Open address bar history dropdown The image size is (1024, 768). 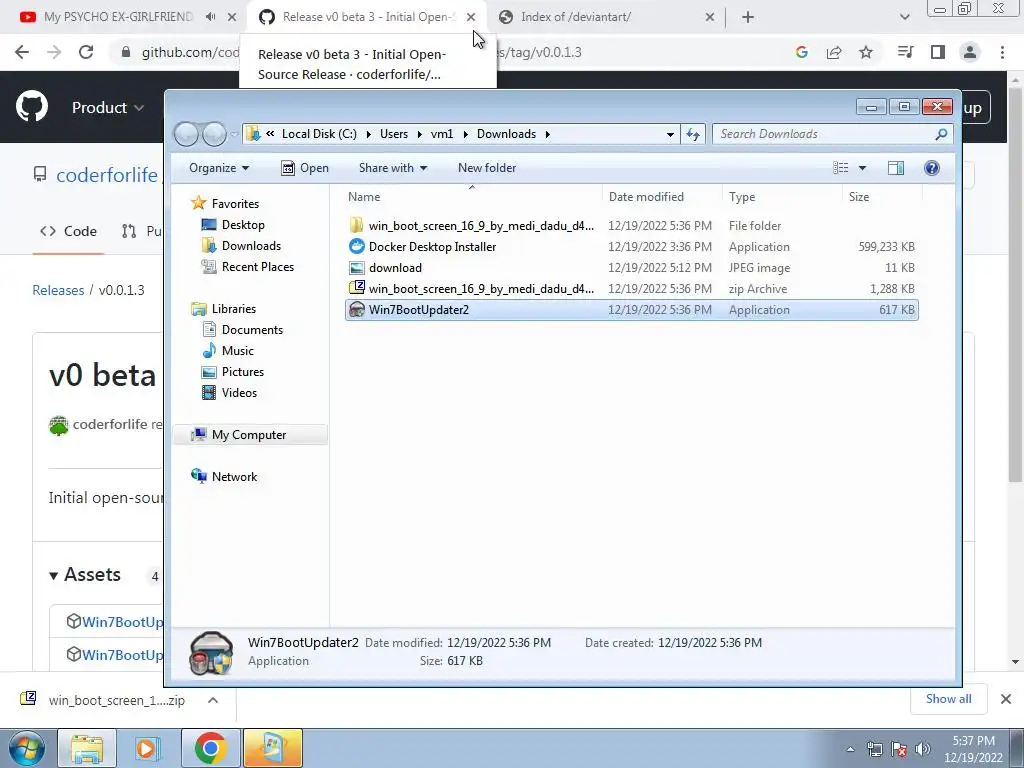(x=670, y=134)
